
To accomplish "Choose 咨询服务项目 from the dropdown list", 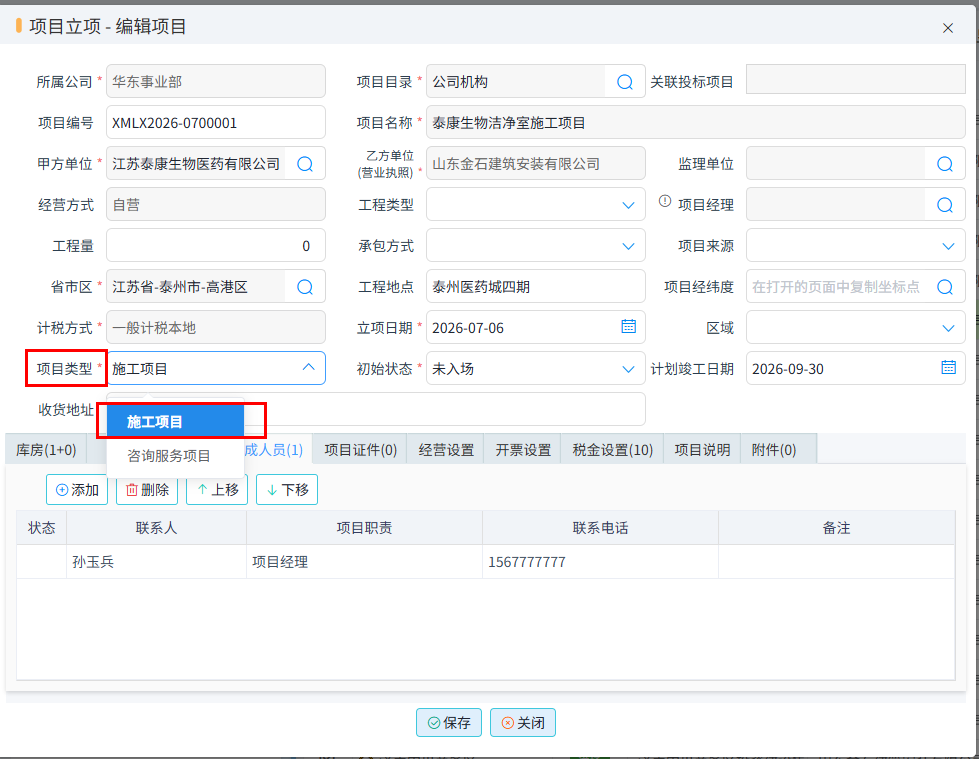I will (175, 456).
